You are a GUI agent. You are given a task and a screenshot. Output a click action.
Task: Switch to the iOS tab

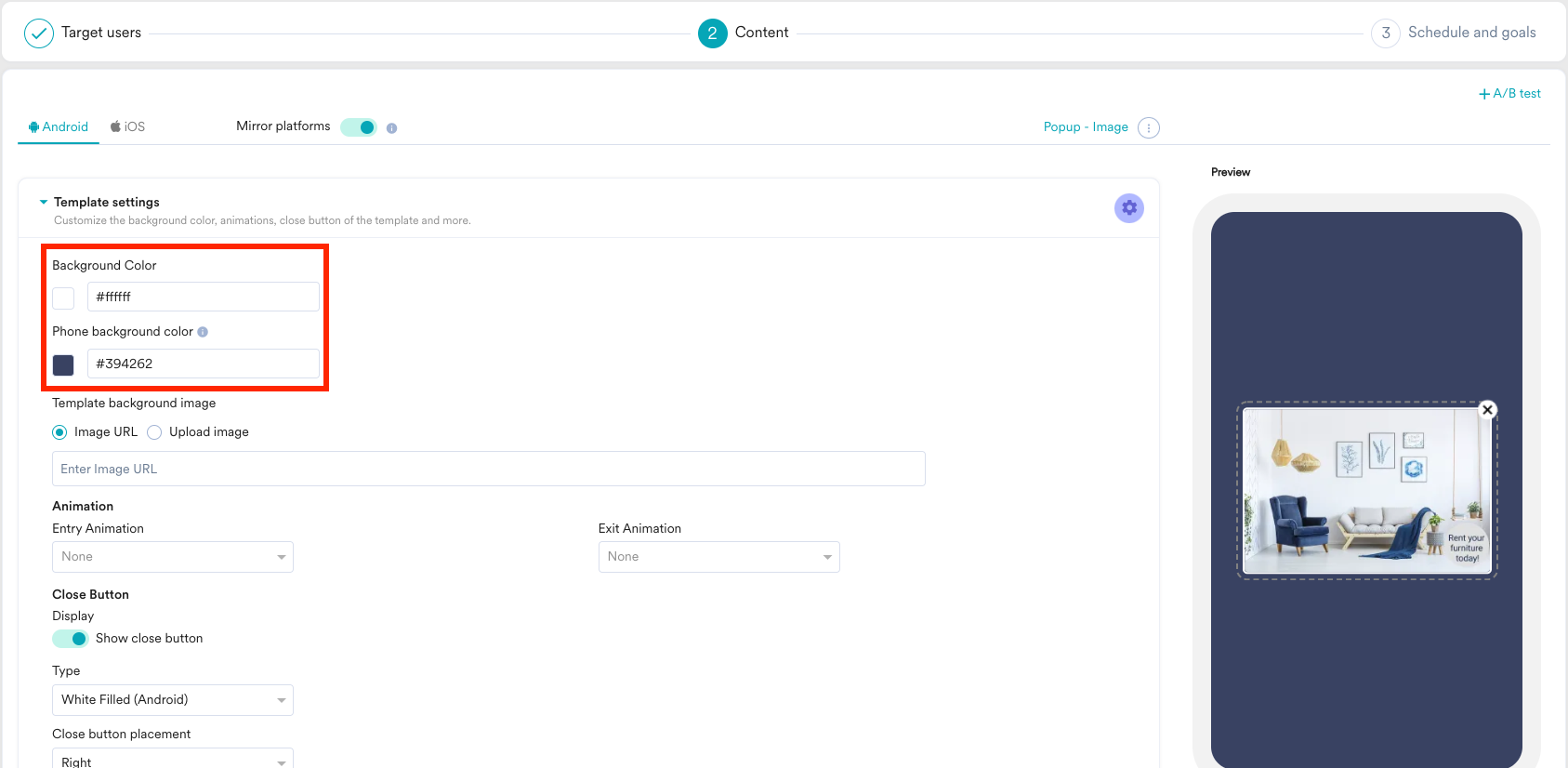[x=128, y=127]
